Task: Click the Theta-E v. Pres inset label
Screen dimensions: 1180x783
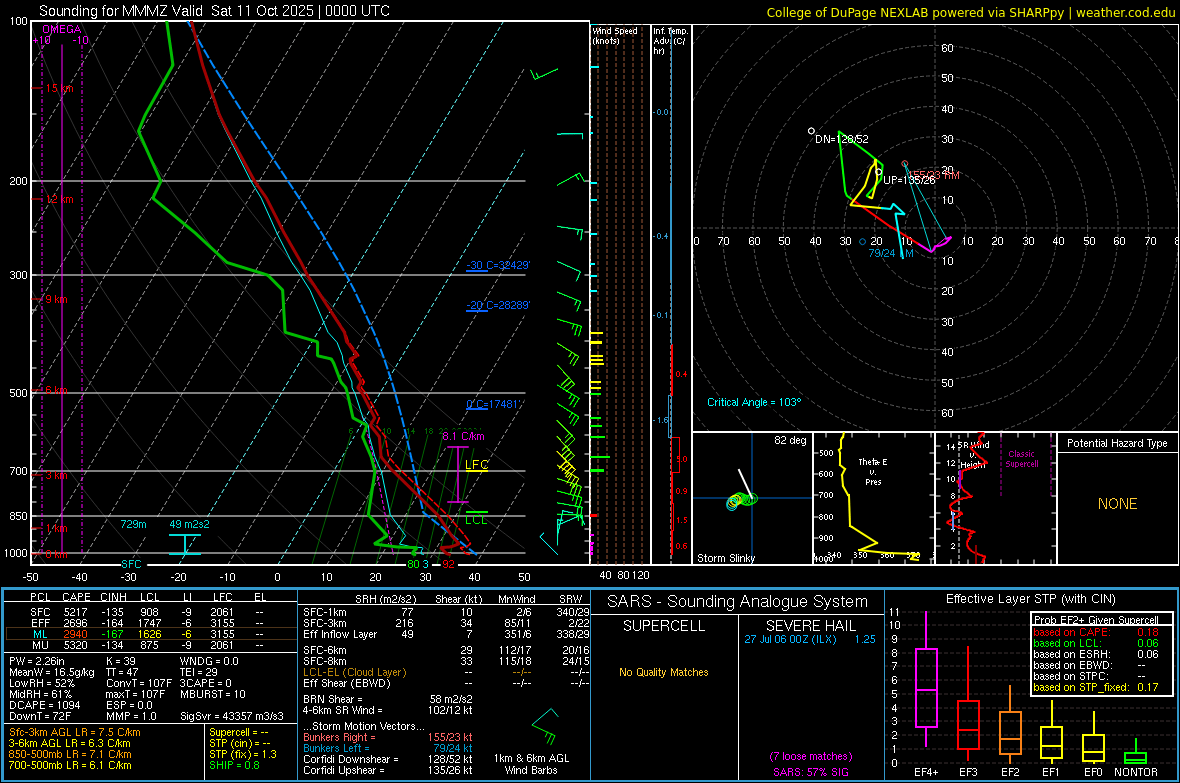Action: pos(873,471)
